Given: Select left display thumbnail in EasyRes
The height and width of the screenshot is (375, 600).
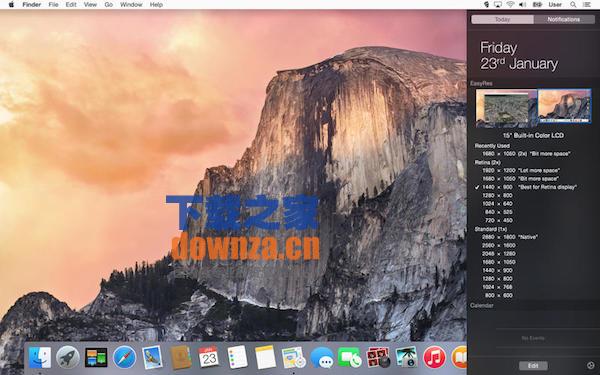Looking at the screenshot, I should click(x=506, y=108).
